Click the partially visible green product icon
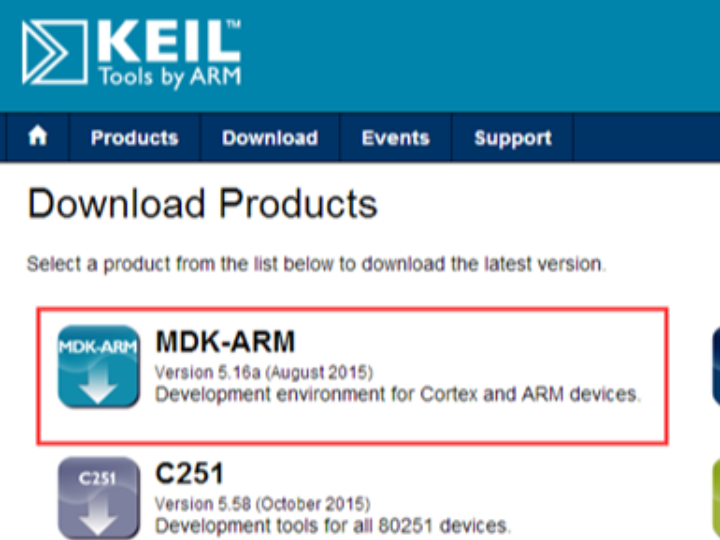Viewport: 720px width, 540px height. (716, 500)
